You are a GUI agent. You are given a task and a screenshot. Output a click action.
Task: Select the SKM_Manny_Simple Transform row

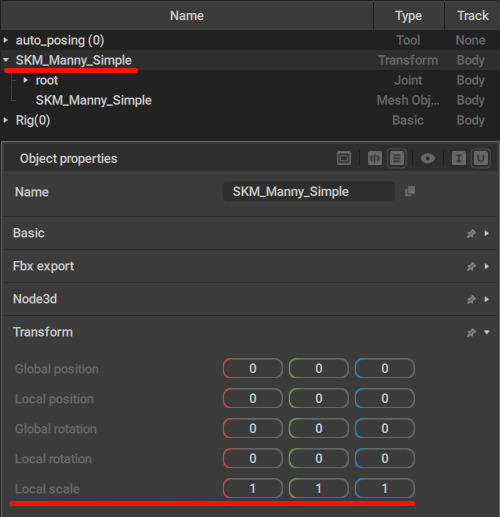tap(250, 60)
